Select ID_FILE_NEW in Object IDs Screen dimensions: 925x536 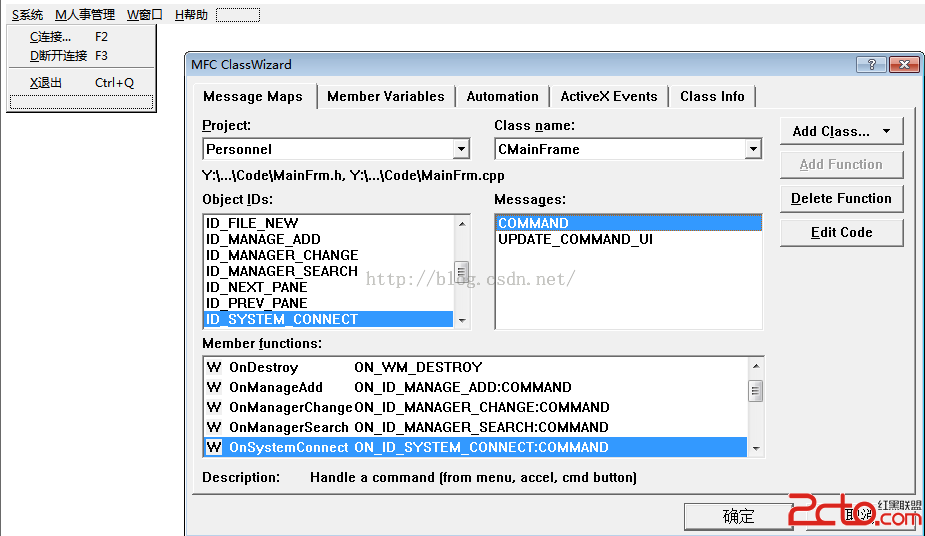coord(328,223)
